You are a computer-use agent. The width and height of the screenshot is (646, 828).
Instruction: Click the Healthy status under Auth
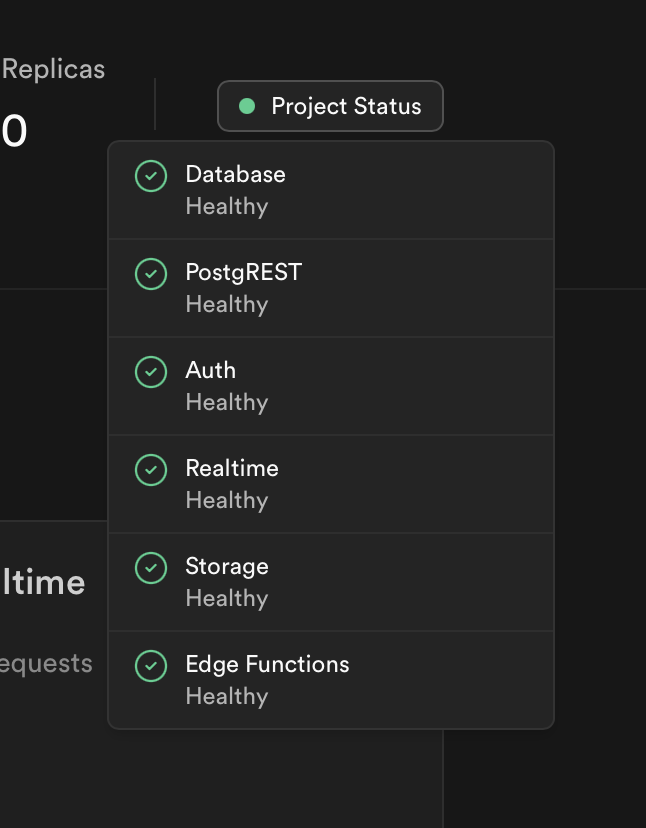[x=227, y=403]
